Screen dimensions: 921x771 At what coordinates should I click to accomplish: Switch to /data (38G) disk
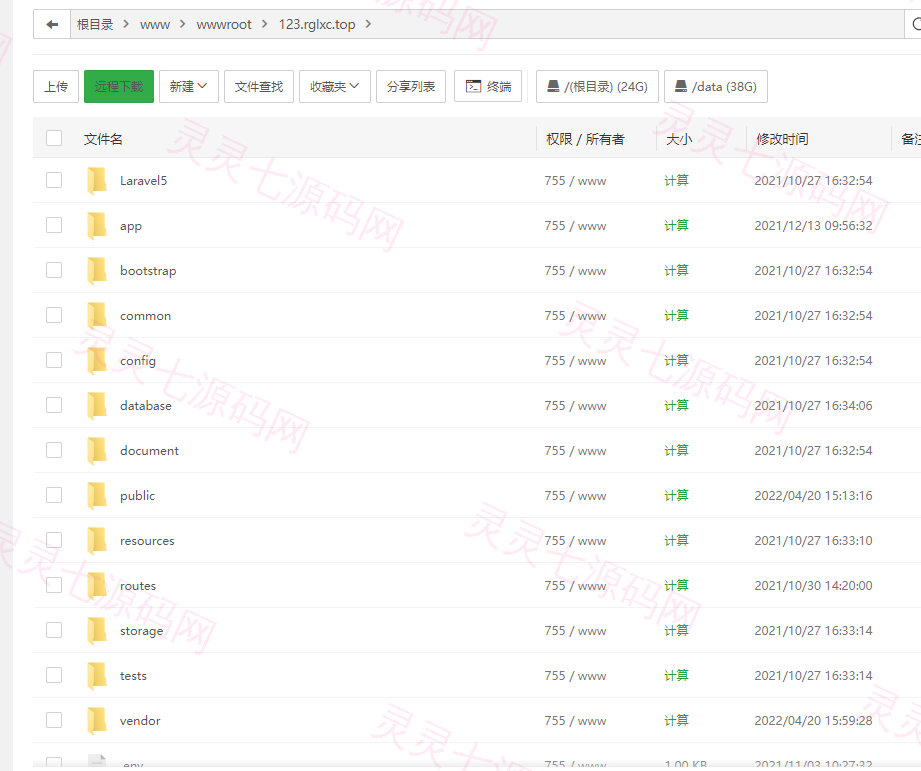point(716,86)
